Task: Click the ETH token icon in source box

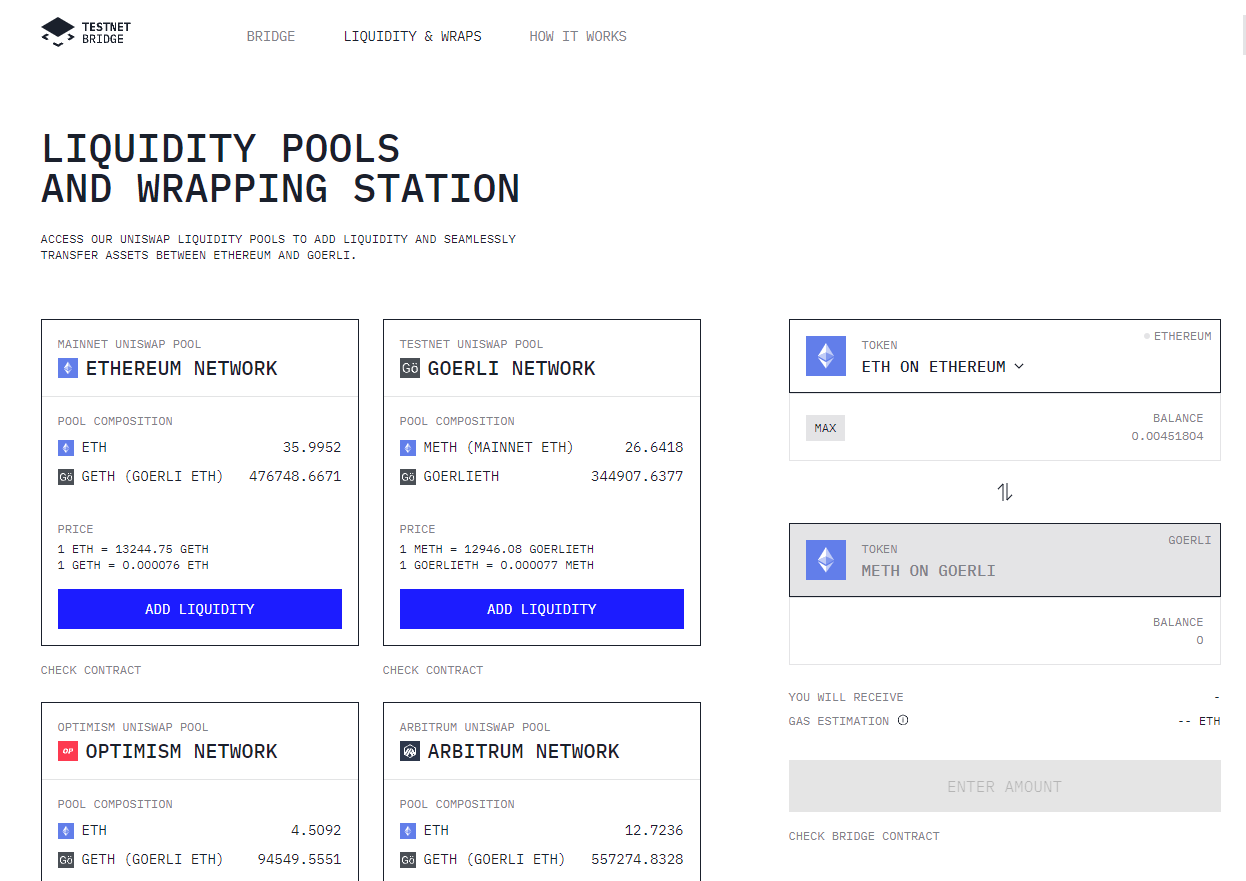Action: 826,356
